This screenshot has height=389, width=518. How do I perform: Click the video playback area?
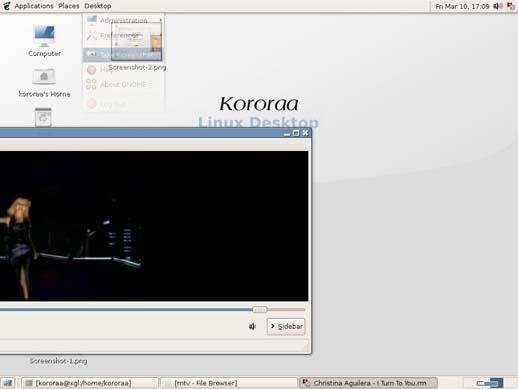click(x=154, y=226)
